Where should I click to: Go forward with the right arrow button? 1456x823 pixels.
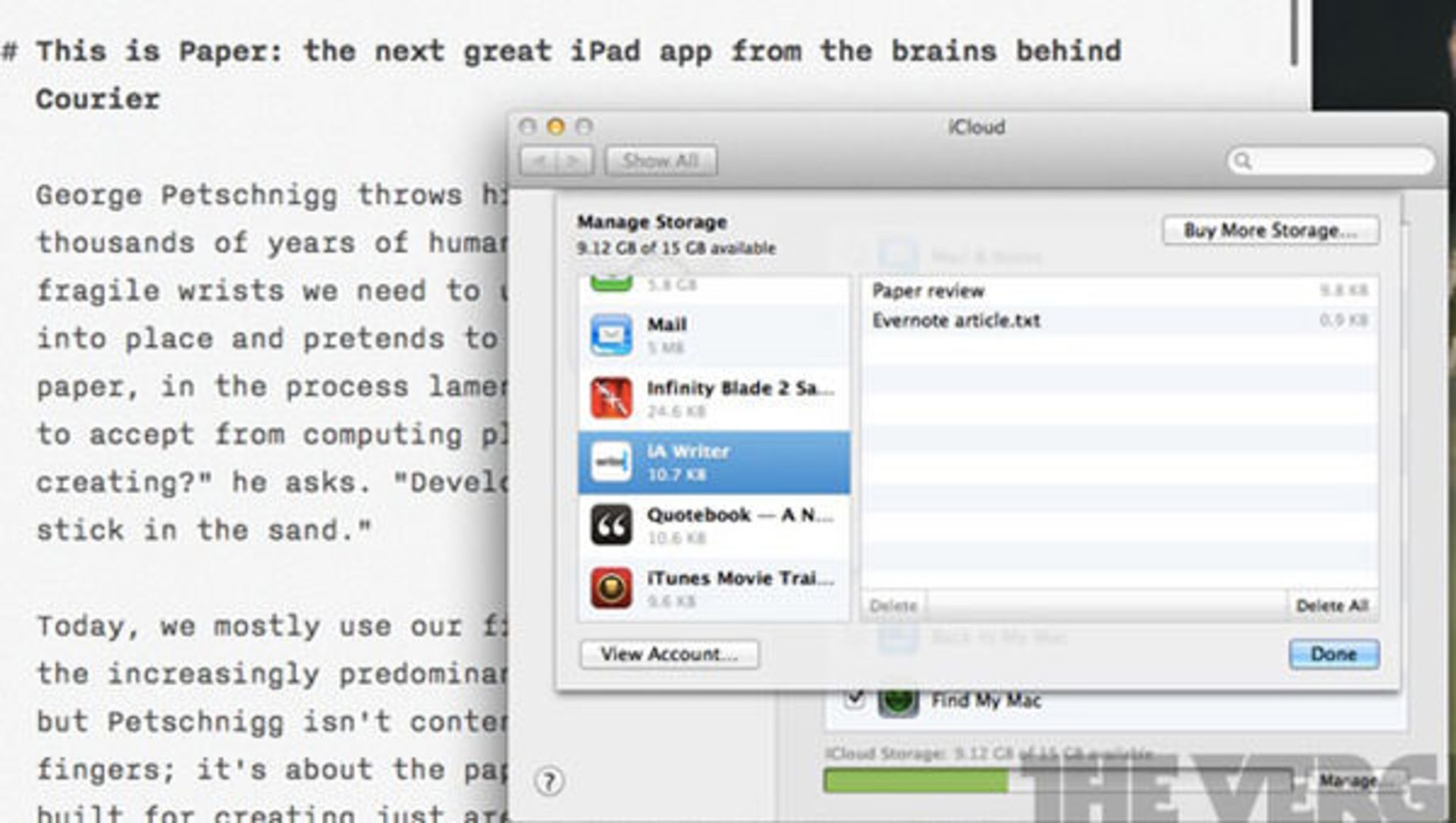(x=574, y=161)
